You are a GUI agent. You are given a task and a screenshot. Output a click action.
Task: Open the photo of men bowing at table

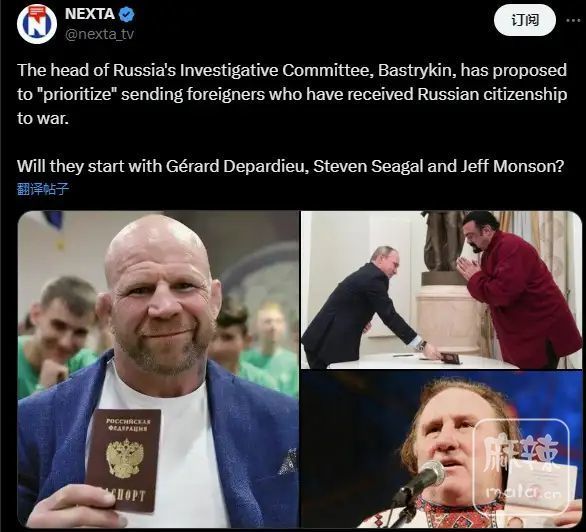coord(441,290)
